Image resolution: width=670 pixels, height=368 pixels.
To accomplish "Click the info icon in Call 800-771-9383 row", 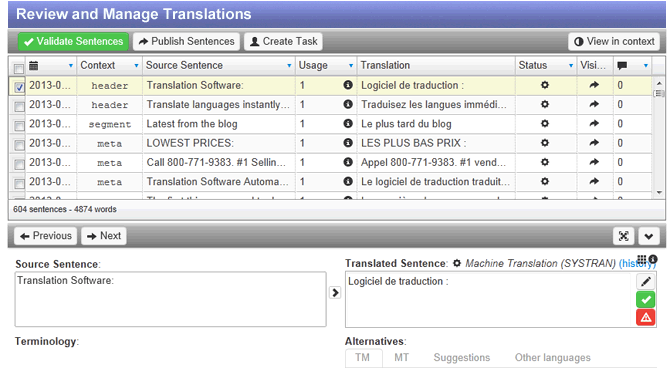I will [348, 162].
